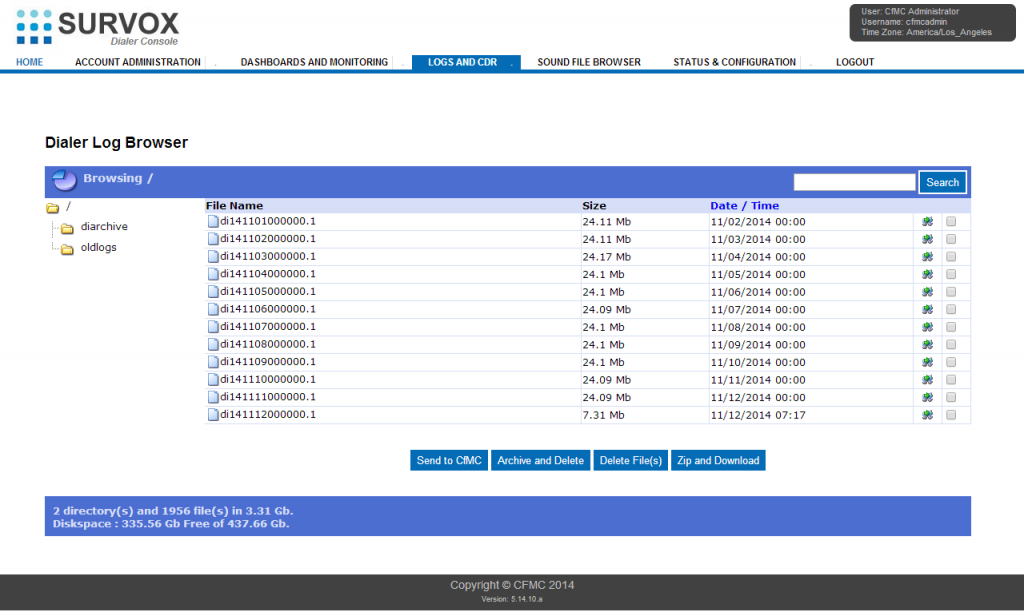Open the root folder icon in the tree
Viewport: 1024px width, 616px height.
pyautogui.click(x=55, y=208)
